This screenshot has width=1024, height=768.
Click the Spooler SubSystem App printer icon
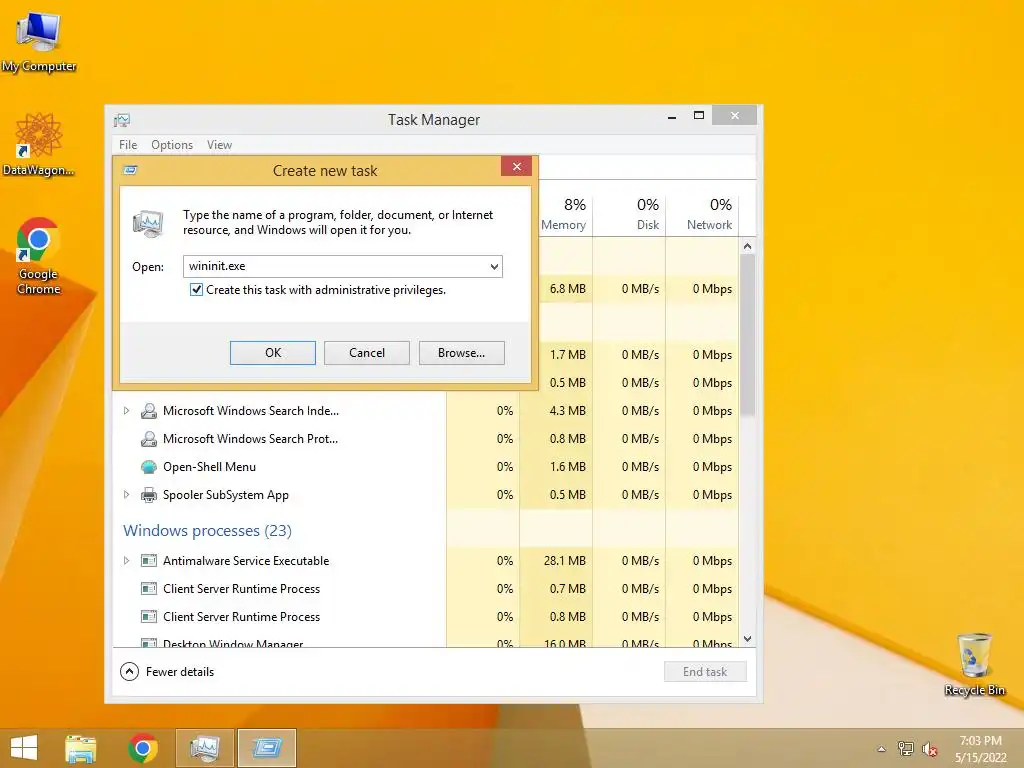[x=149, y=495]
